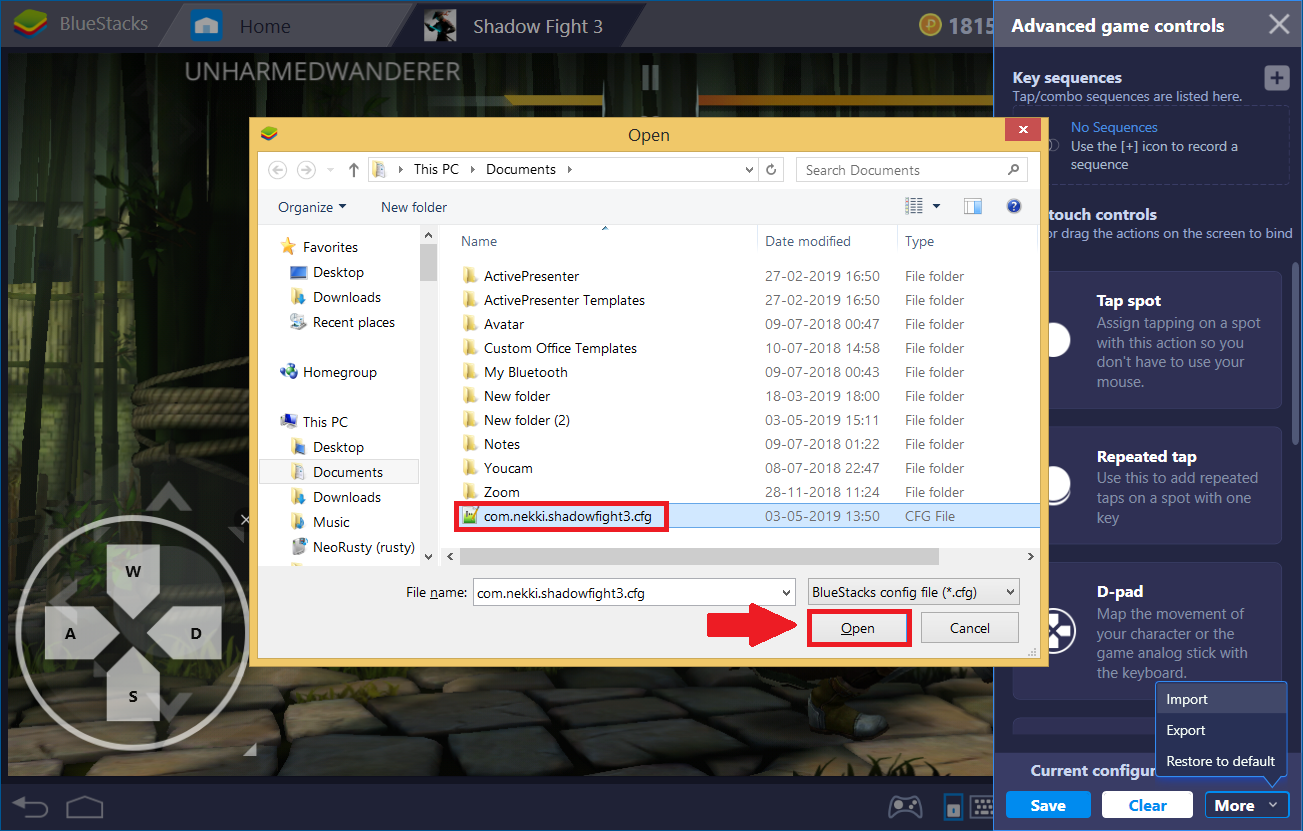Image resolution: width=1303 pixels, height=831 pixels.
Task: Click the Repeated tap control icon
Action: (1057, 487)
